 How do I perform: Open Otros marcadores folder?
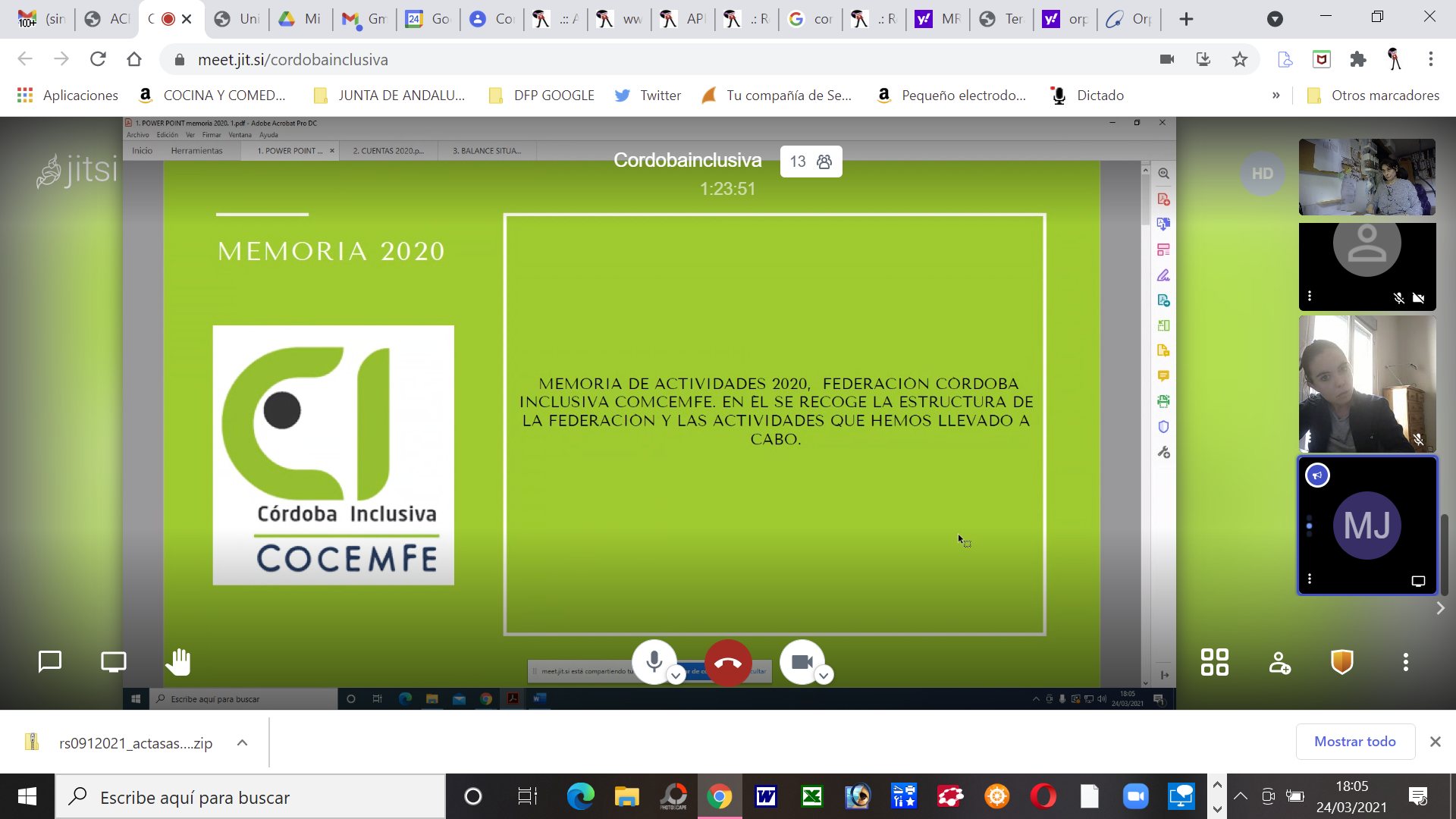pos(1373,96)
